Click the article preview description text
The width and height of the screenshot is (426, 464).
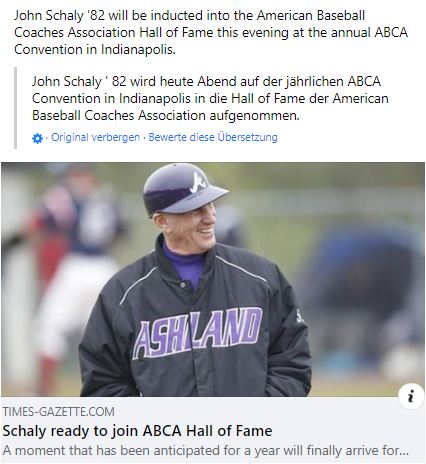[x=206, y=451]
